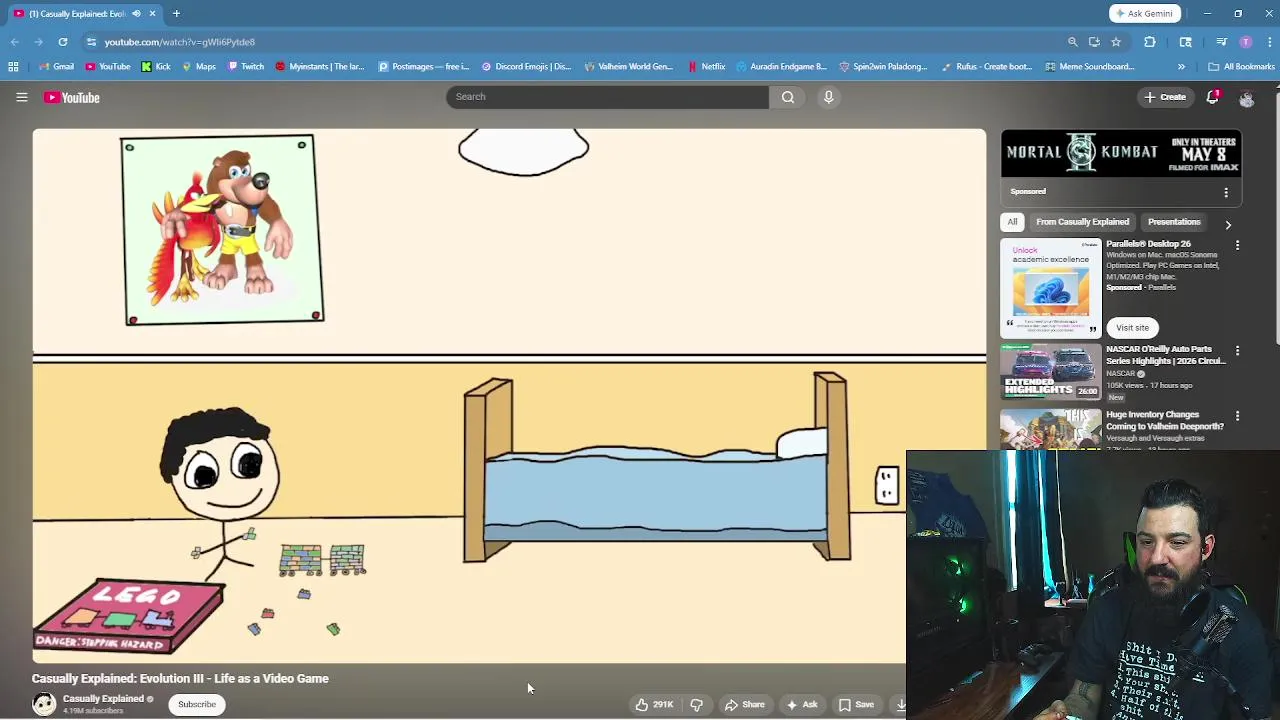Bookmark this page with star icon

1116,42
